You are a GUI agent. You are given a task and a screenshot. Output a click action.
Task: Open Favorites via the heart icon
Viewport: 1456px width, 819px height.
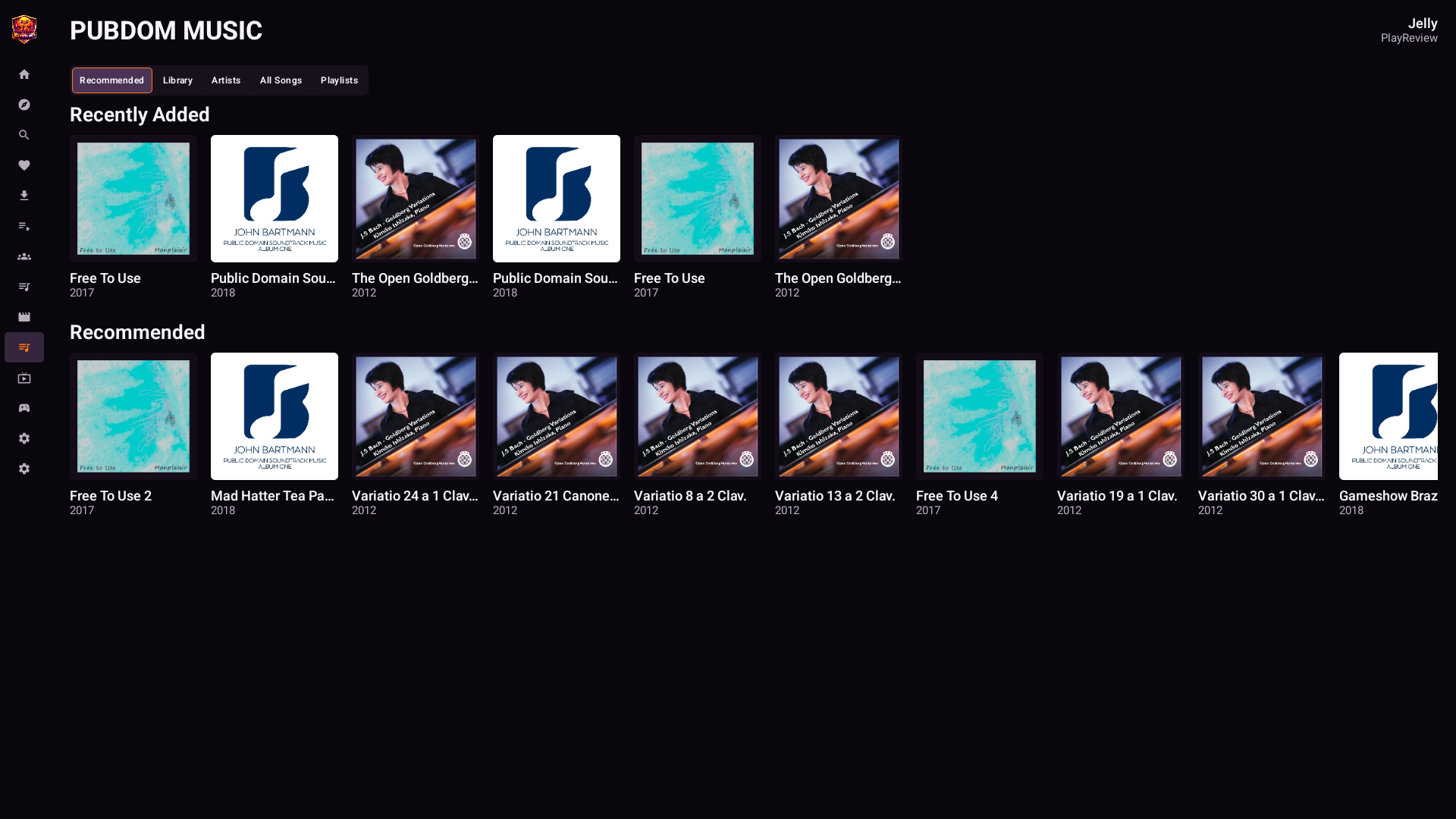24,165
